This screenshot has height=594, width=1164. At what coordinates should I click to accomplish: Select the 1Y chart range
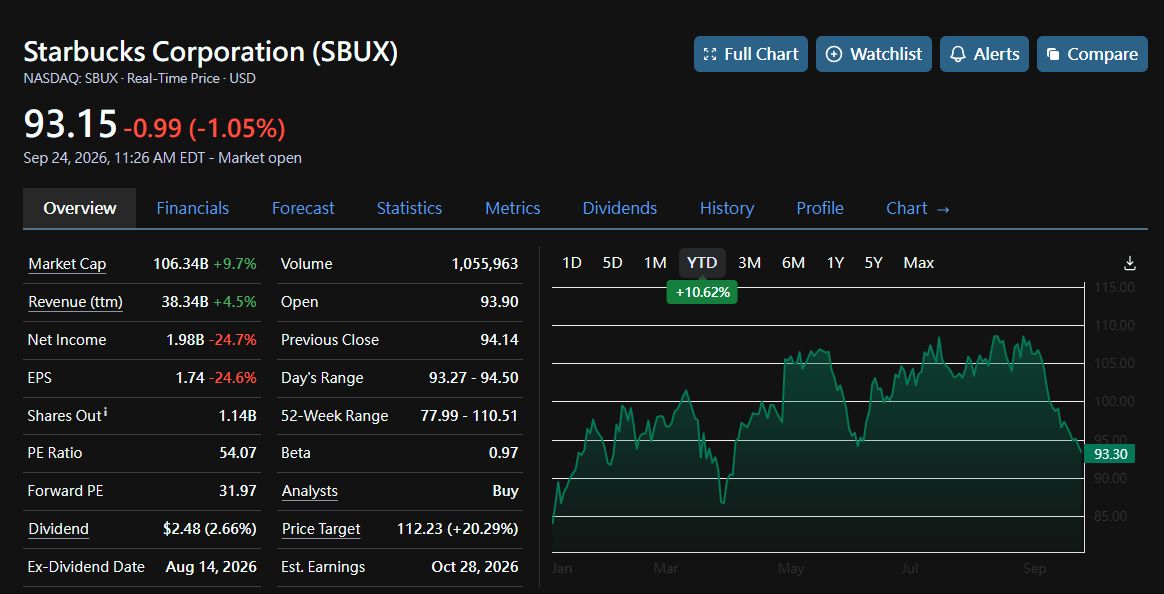835,263
